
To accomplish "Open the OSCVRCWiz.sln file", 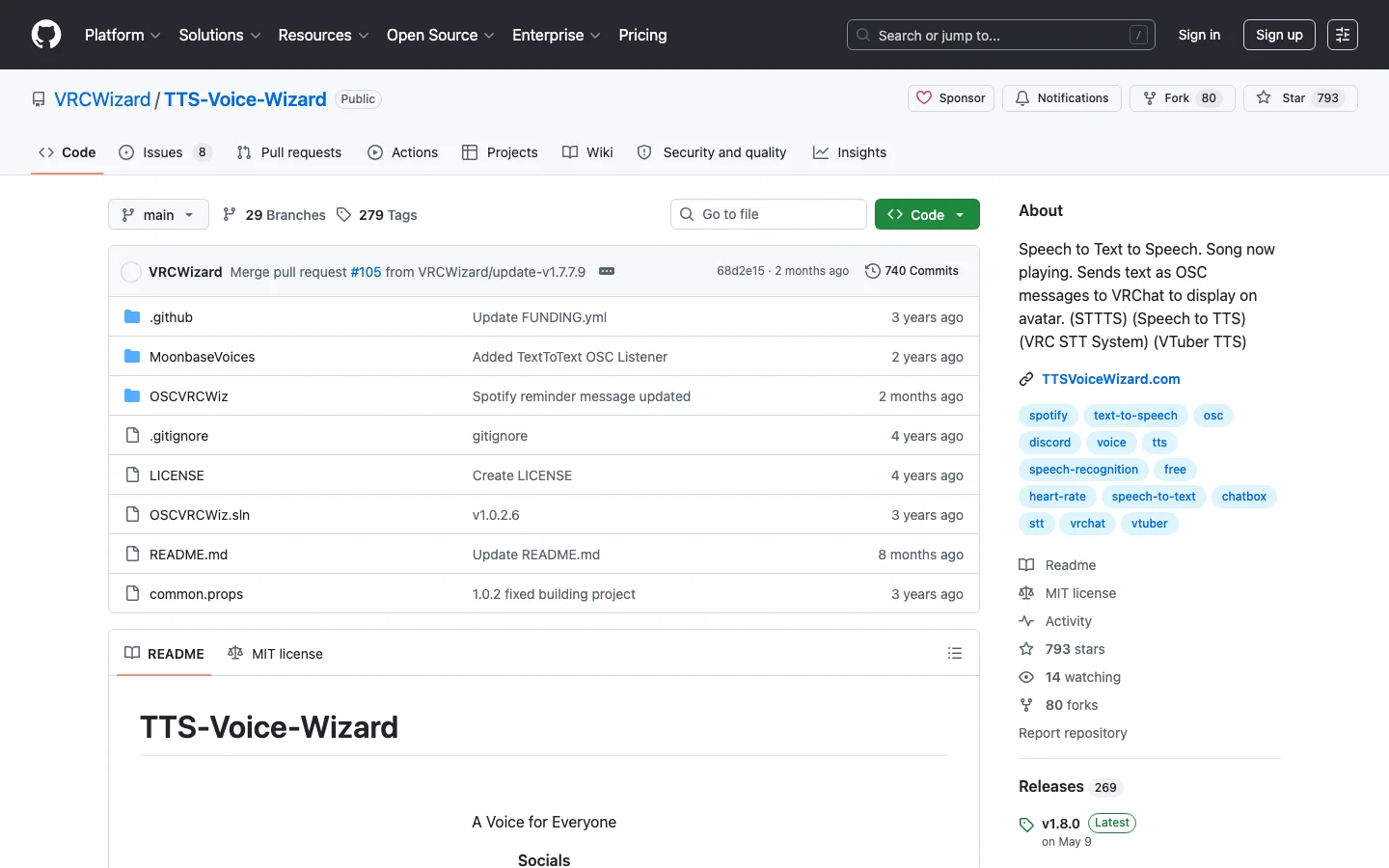I will tap(200, 515).
